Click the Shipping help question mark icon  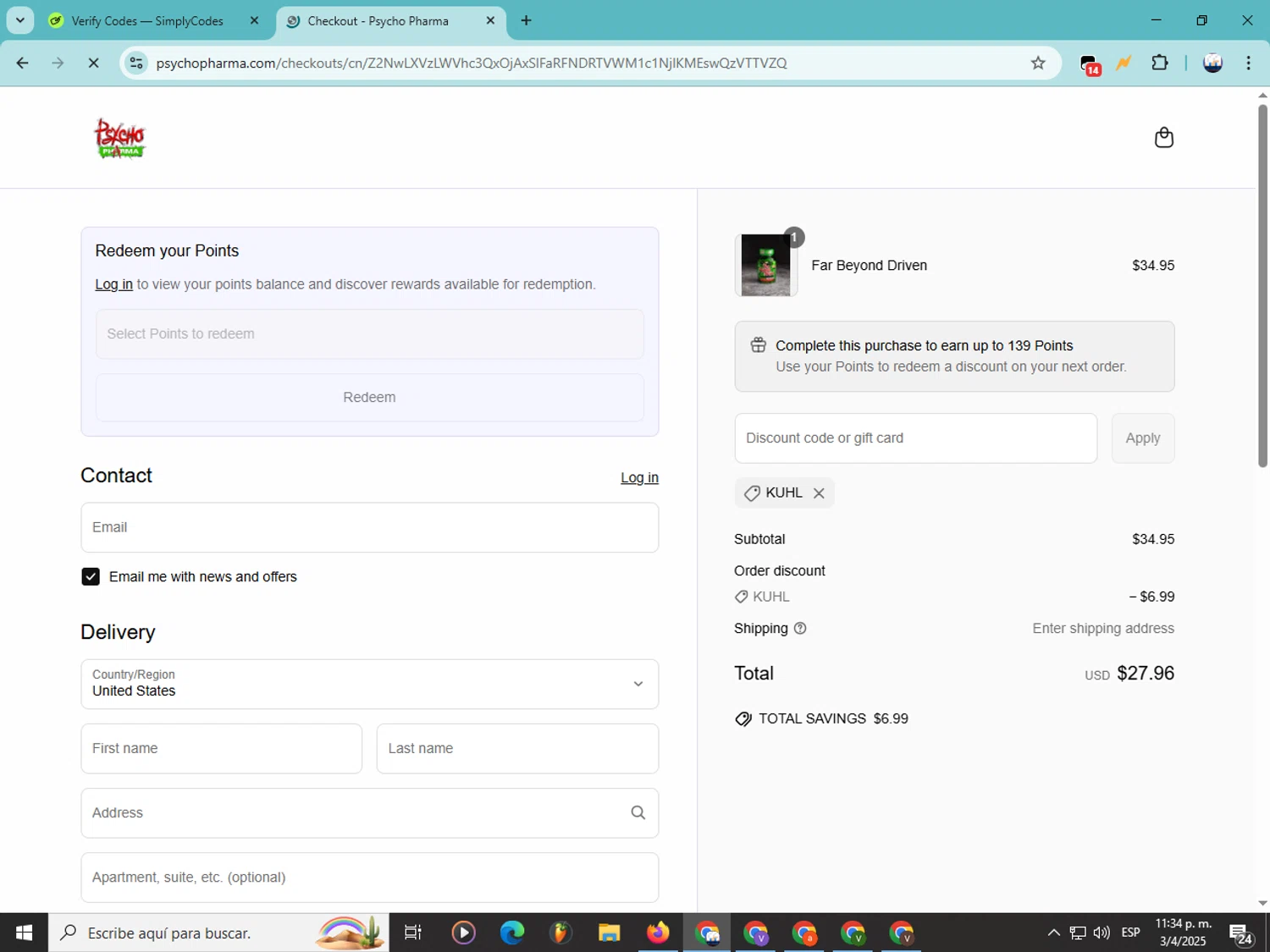(x=800, y=628)
